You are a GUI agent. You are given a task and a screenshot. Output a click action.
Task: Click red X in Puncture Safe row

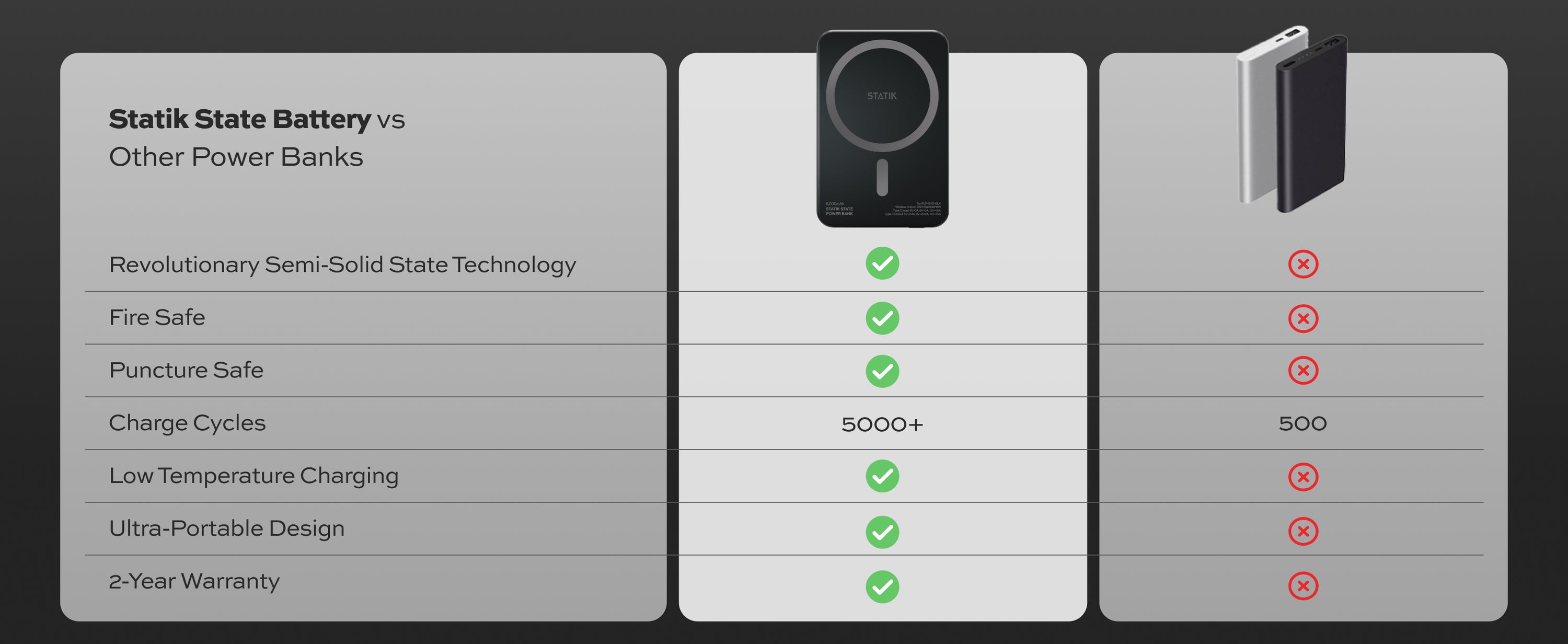click(x=1302, y=371)
